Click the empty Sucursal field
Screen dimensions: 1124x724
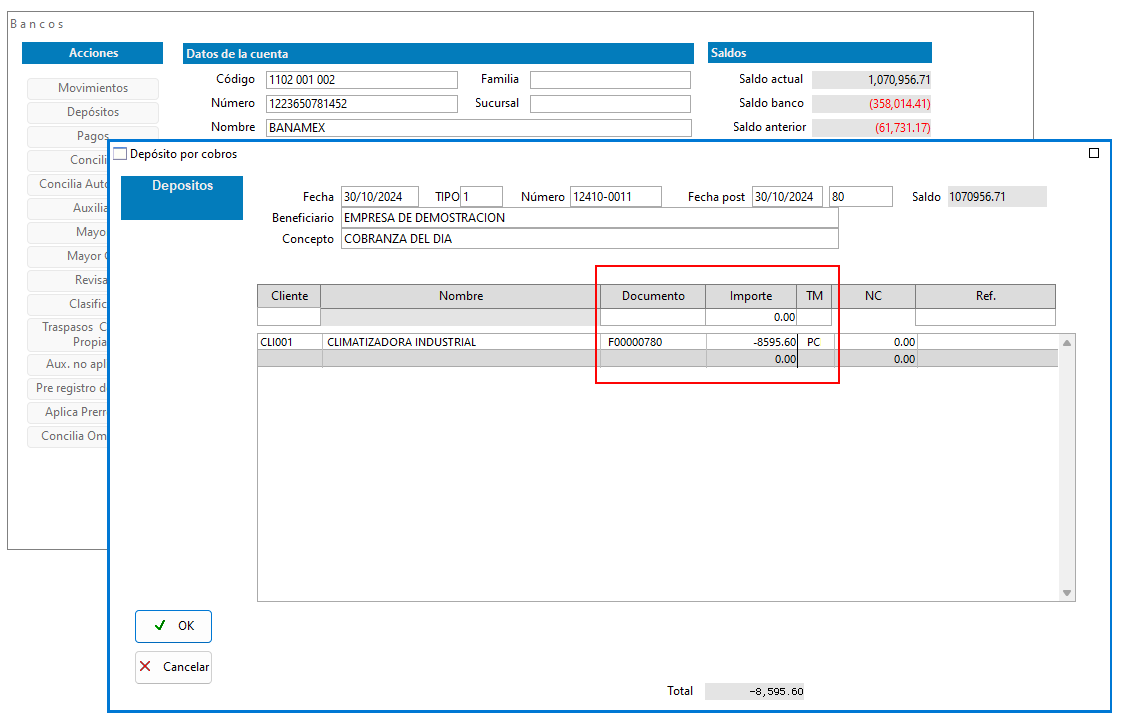point(610,104)
